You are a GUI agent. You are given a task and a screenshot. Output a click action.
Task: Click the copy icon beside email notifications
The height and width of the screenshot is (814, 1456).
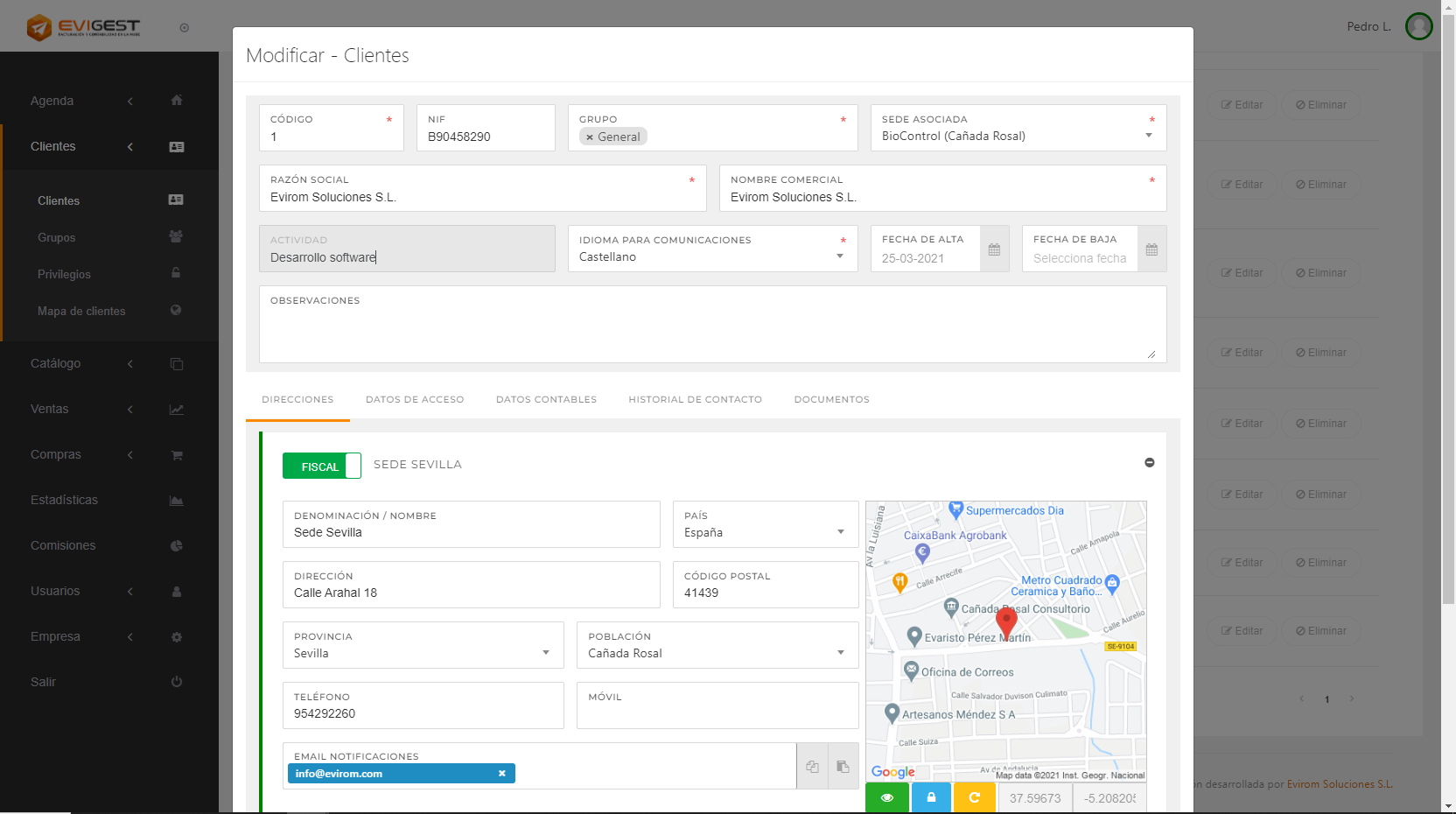click(x=812, y=766)
